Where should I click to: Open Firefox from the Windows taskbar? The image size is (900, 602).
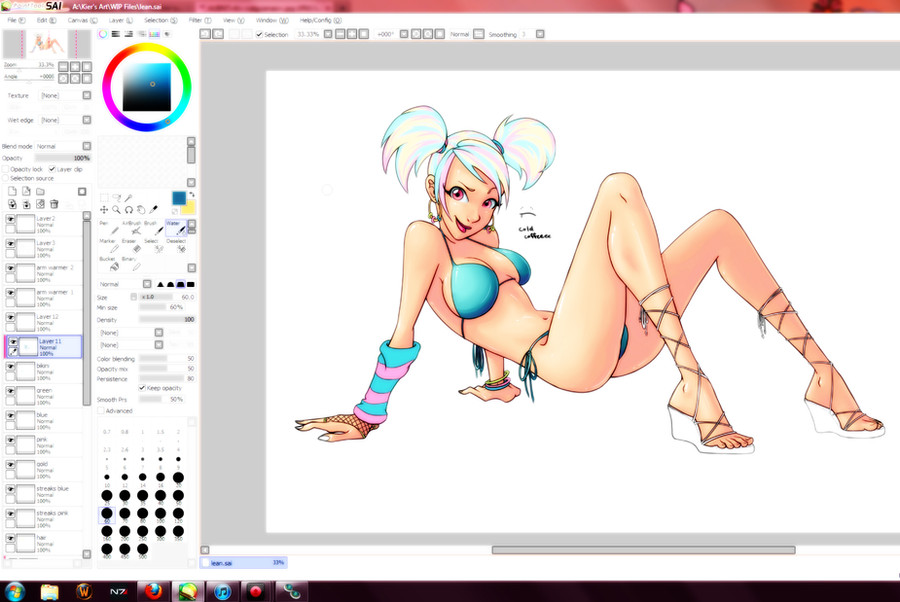153,591
